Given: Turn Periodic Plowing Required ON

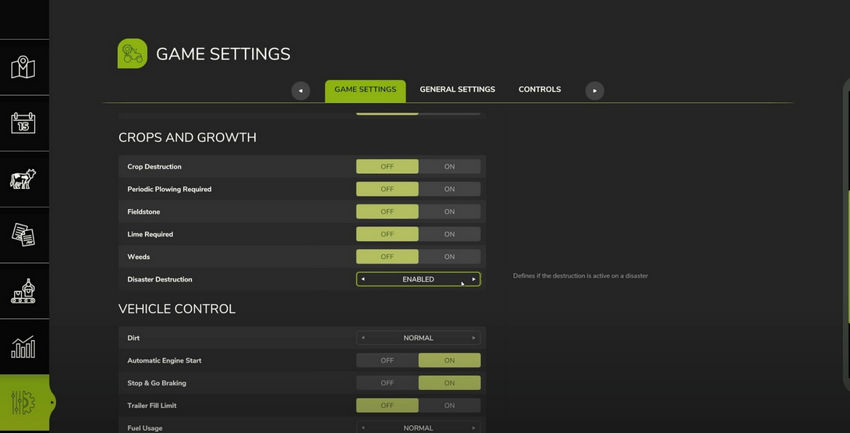Looking at the screenshot, I should (x=449, y=189).
